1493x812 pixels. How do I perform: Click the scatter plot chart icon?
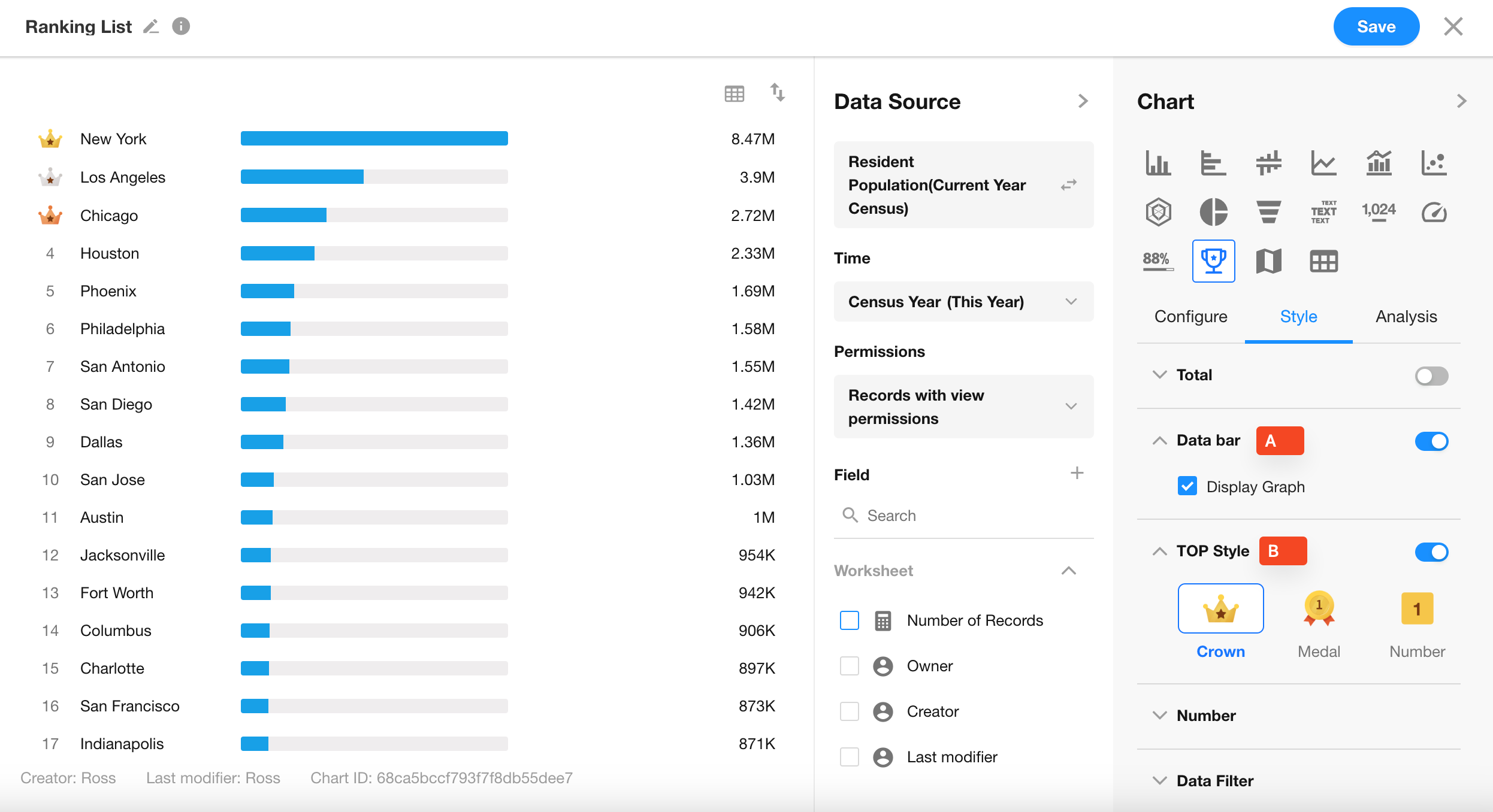click(x=1434, y=163)
